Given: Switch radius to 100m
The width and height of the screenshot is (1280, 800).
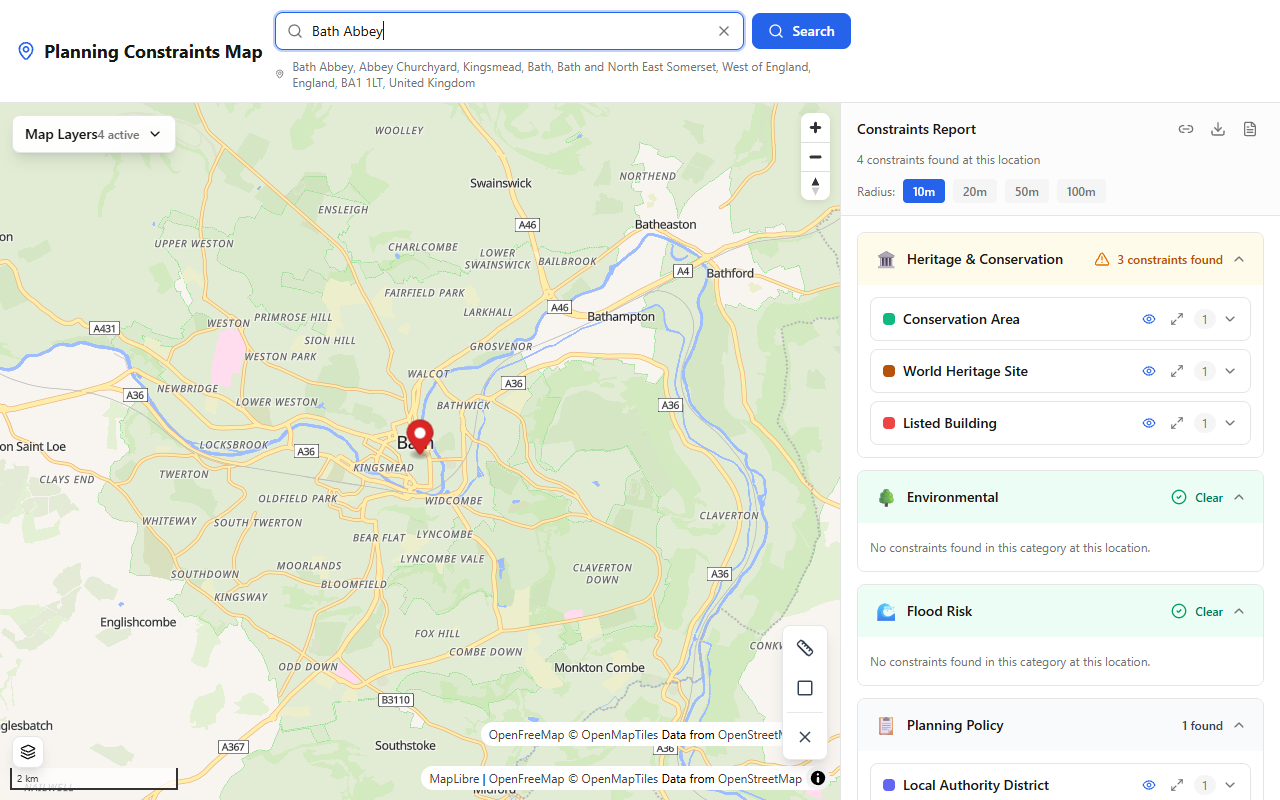Looking at the screenshot, I should [x=1080, y=192].
